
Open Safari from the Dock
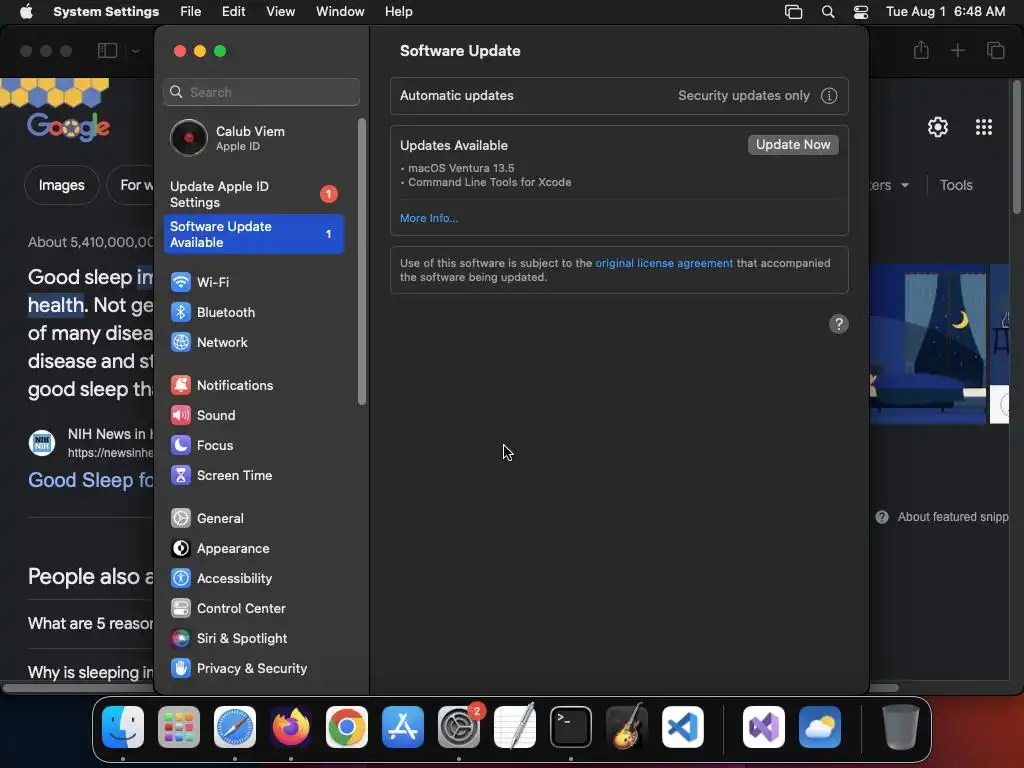coord(235,727)
